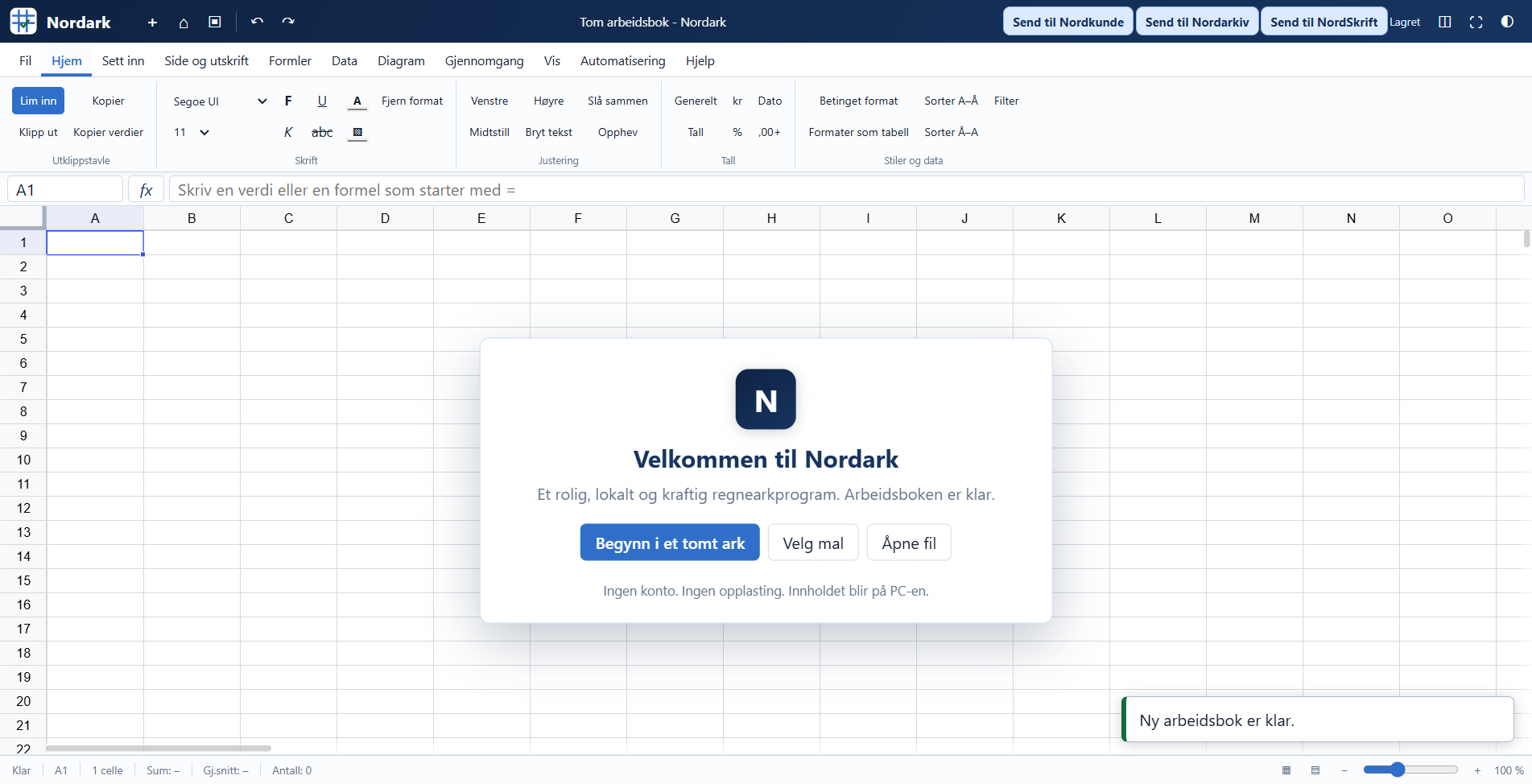Screen dimensions: 1532x784
Task: Switch to normal grid view in status bar
Action: (1286, 770)
